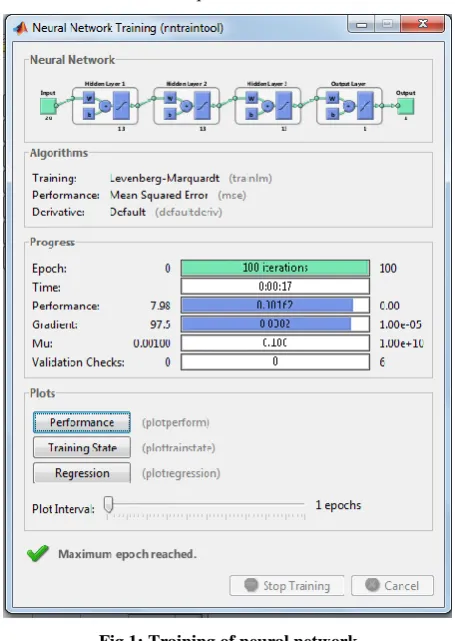Click Output Layer bias b block
The height and width of the screenshot is (641, 455).
tap(333, 114)
